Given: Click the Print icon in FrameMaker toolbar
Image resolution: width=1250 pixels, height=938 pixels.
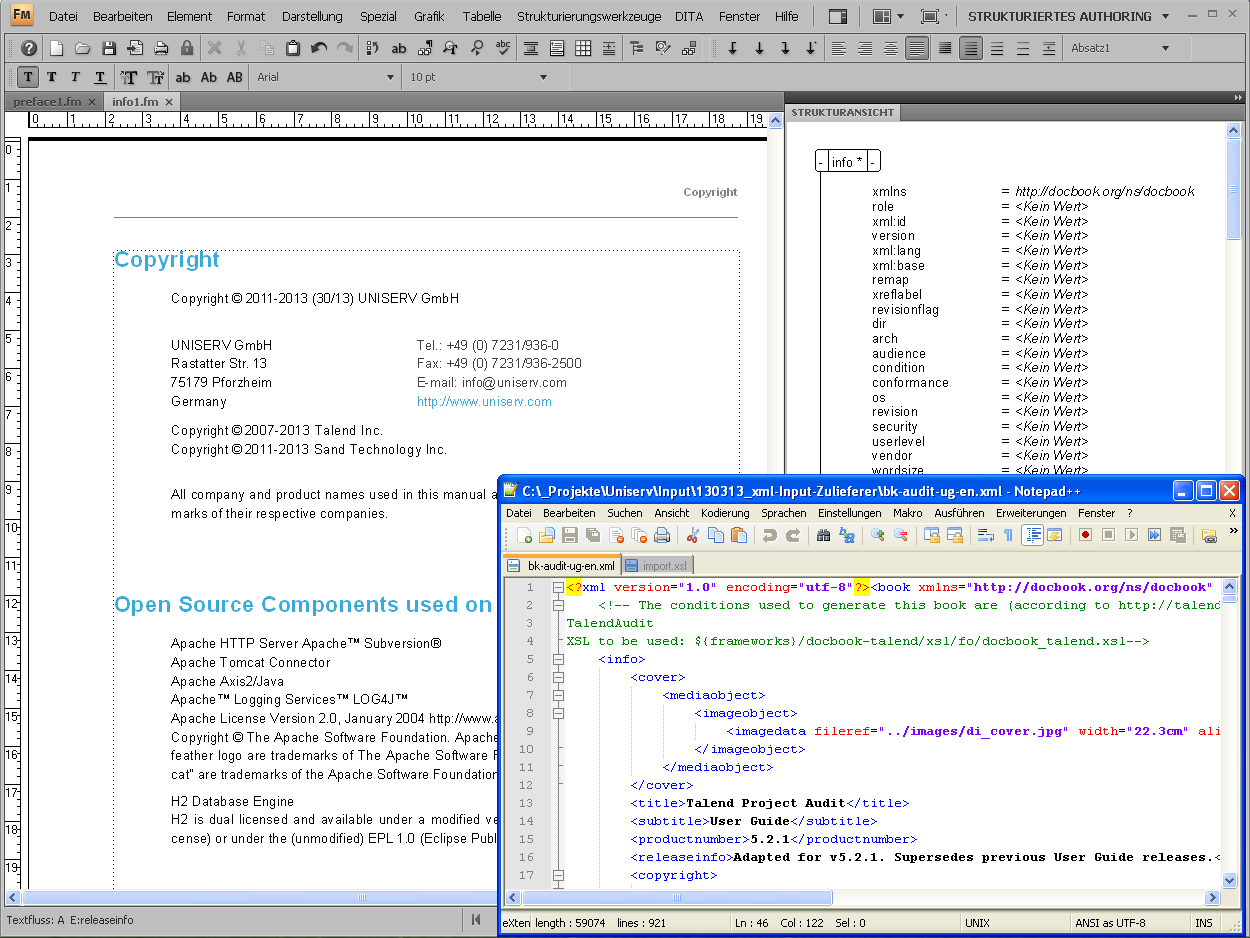Looking at the screenshot, I should [x=161, y=48].
